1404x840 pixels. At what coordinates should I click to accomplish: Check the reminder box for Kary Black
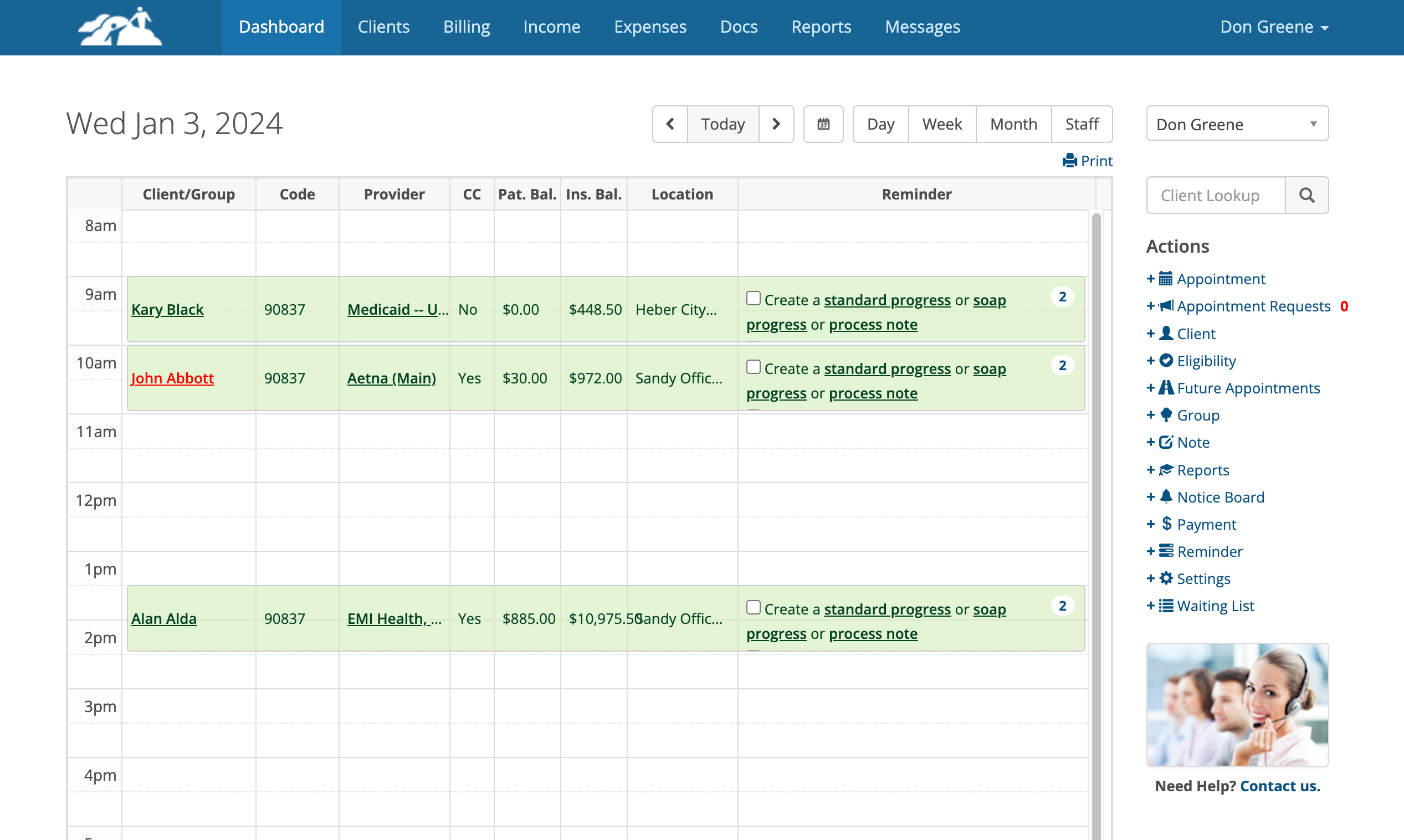(753, 298)
